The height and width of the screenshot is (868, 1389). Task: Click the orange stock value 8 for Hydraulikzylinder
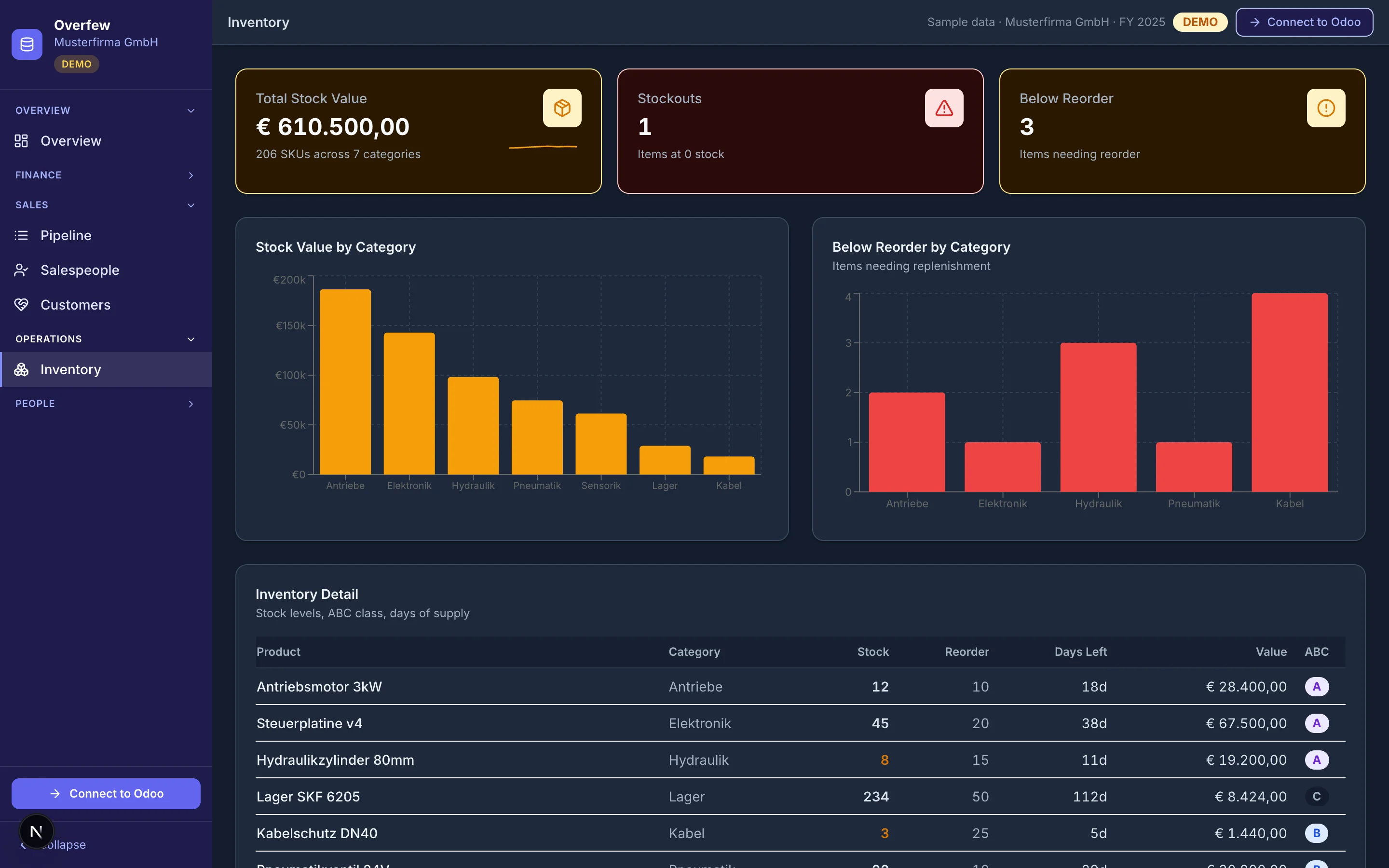click(x=885, y=760)
